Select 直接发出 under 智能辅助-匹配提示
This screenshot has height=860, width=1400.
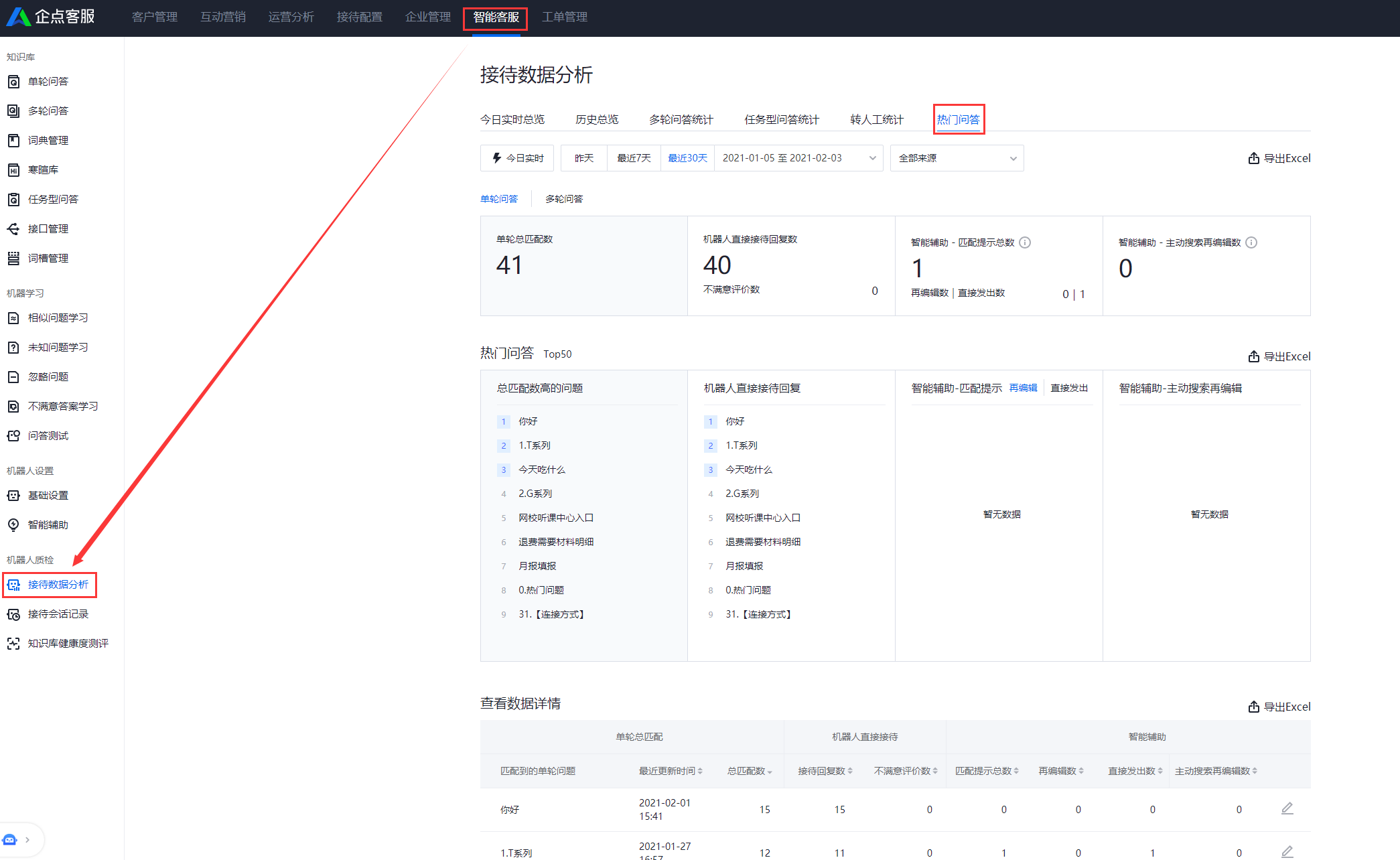(1069, 388)
